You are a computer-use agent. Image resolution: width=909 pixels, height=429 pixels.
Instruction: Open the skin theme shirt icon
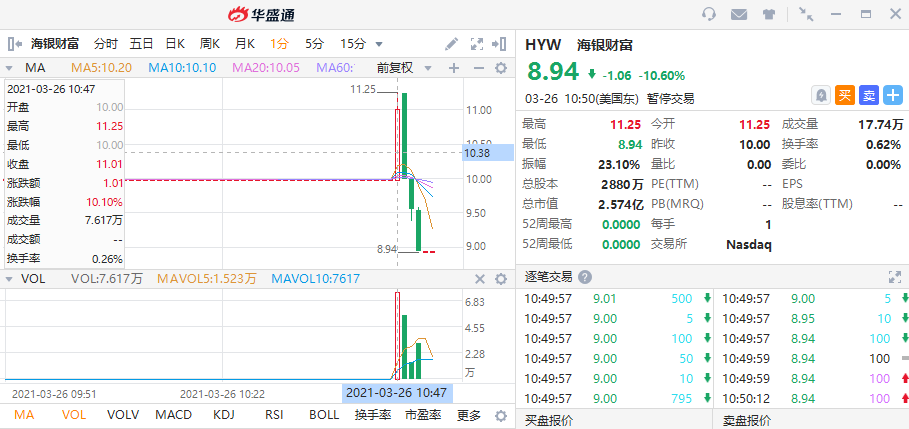[769, 14]
